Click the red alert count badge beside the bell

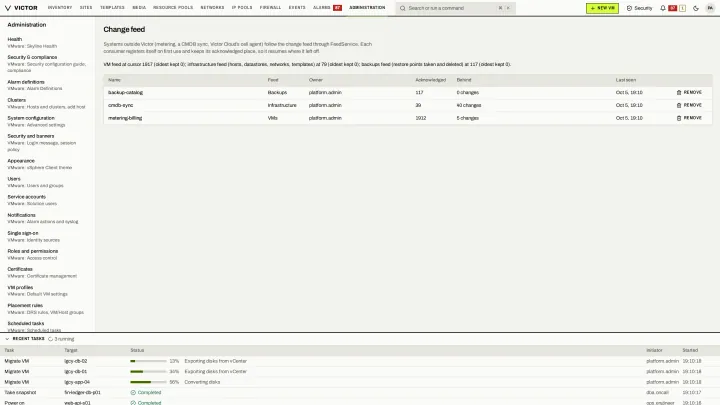tap(672, 8)
